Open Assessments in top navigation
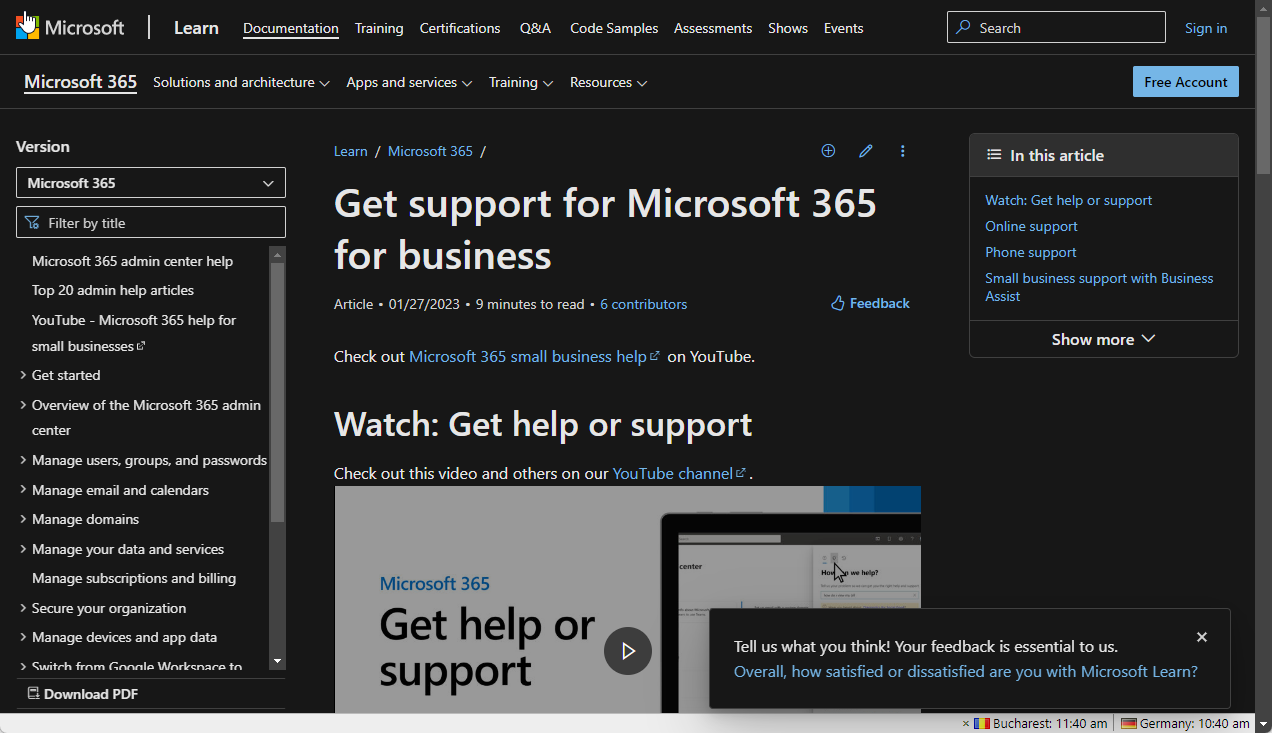This screenshot has height=733, width=1272. point(713,28)
